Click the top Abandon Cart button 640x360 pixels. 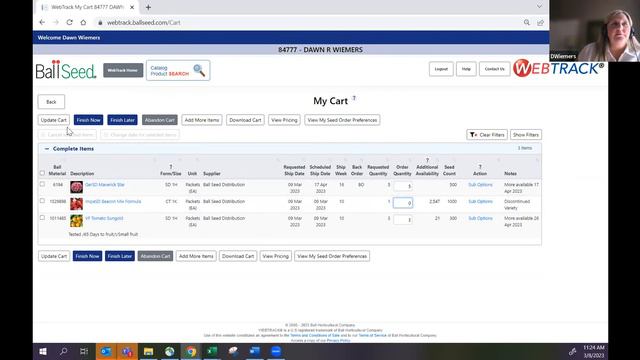160,120
